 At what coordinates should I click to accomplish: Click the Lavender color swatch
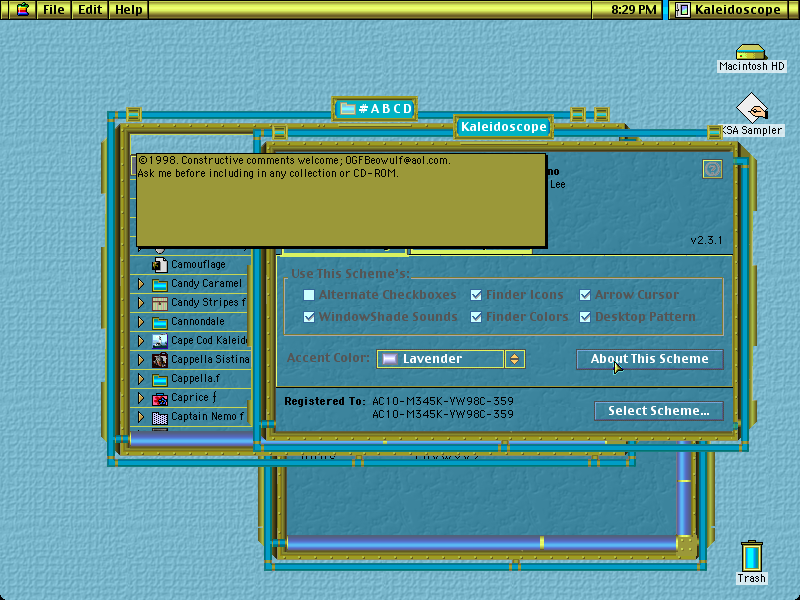390,359
